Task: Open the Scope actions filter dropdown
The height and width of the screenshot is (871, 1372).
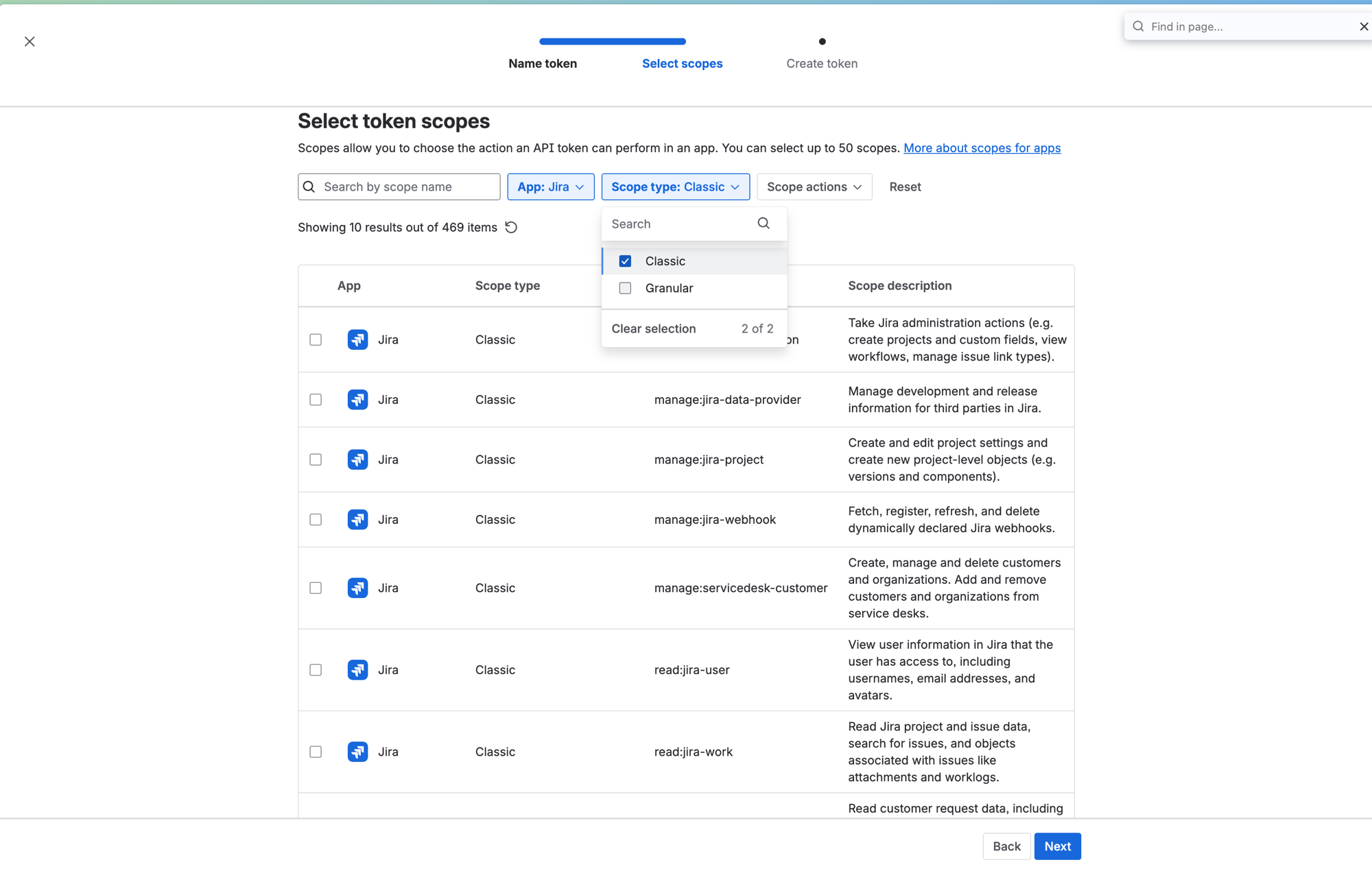Action: (814, 187)
